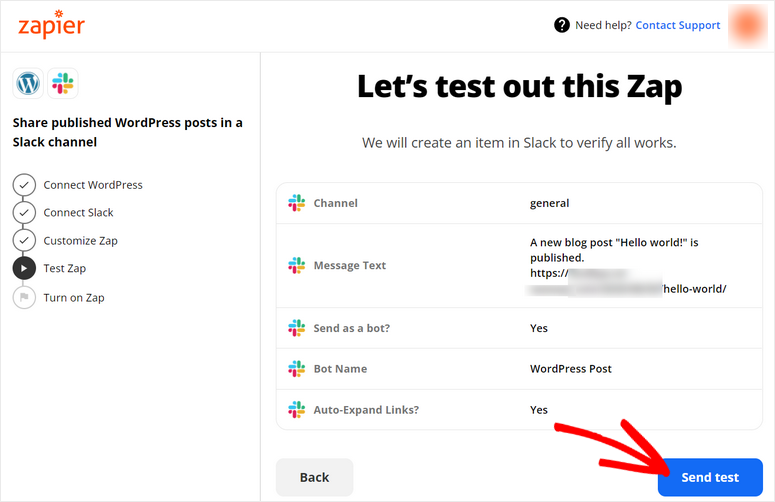Viewport: 775px width, 502px height.
Task: Open the Contact Support link
Action: 677,25
